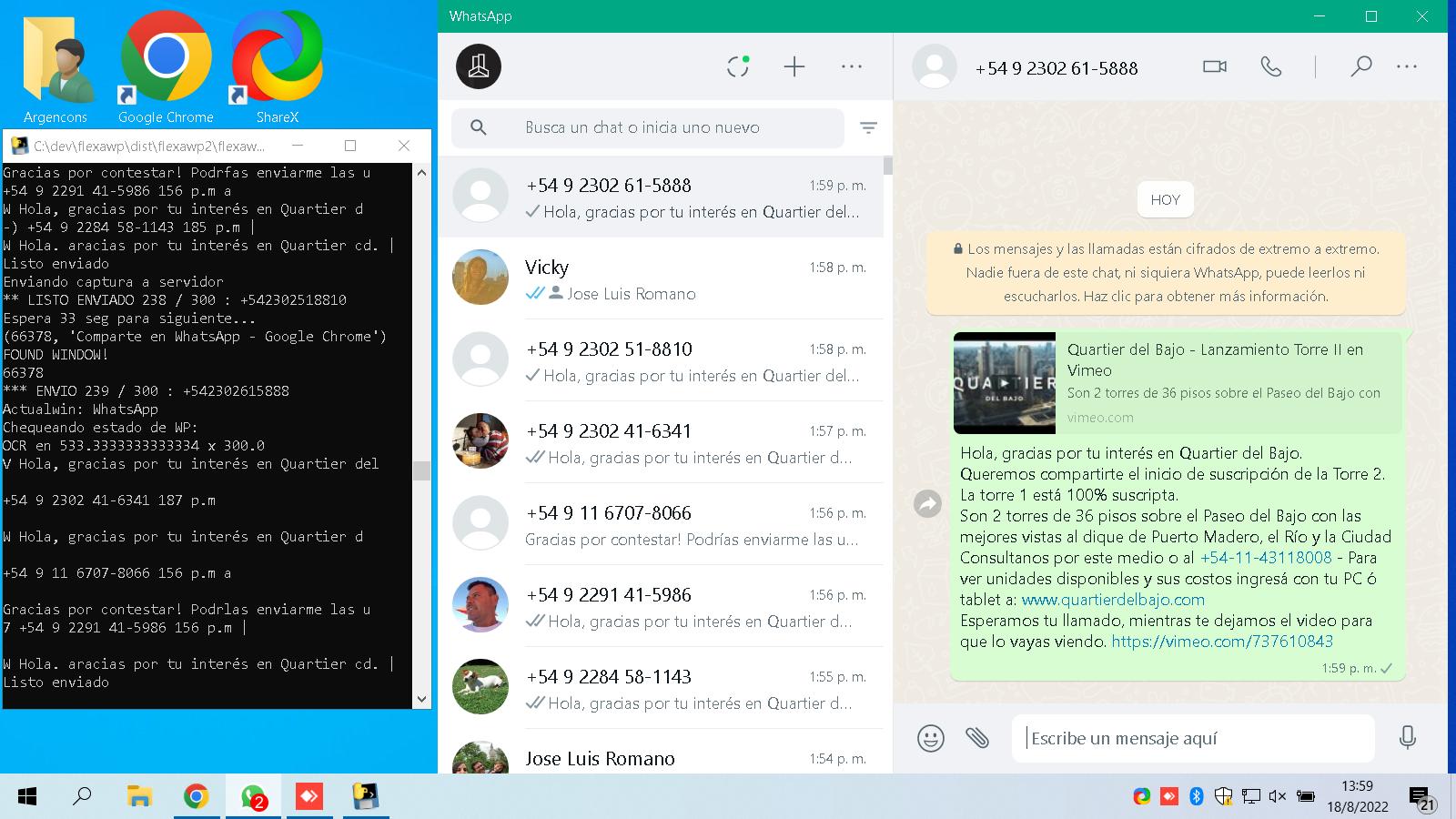Viewport: 1456px width, 819px height.
Task: Open the vimeo.com/737610843 link
Action: pos(1222,642)
